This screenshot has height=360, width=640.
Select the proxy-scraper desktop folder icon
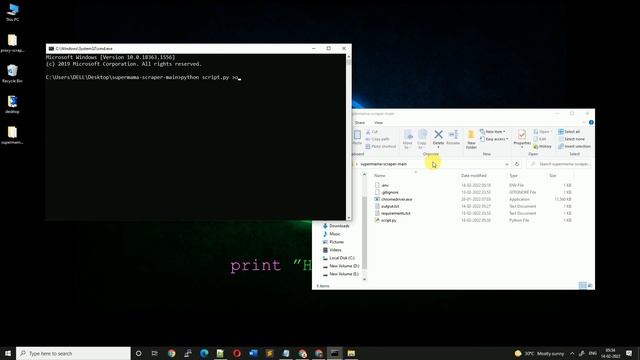12,43
